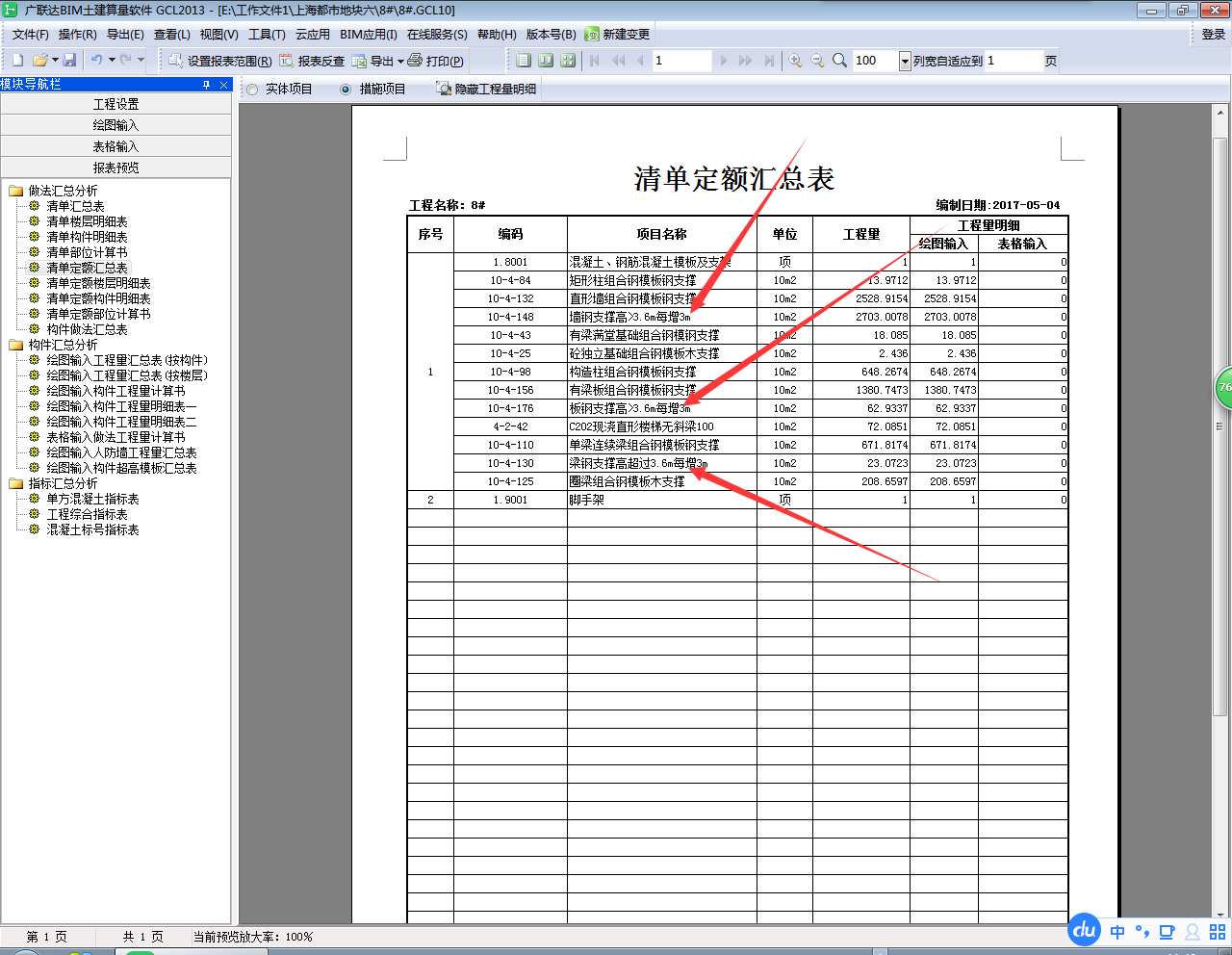This screenshot has height=955, width=1232.
Task: Click the New file icon
Action: (17, 60)
